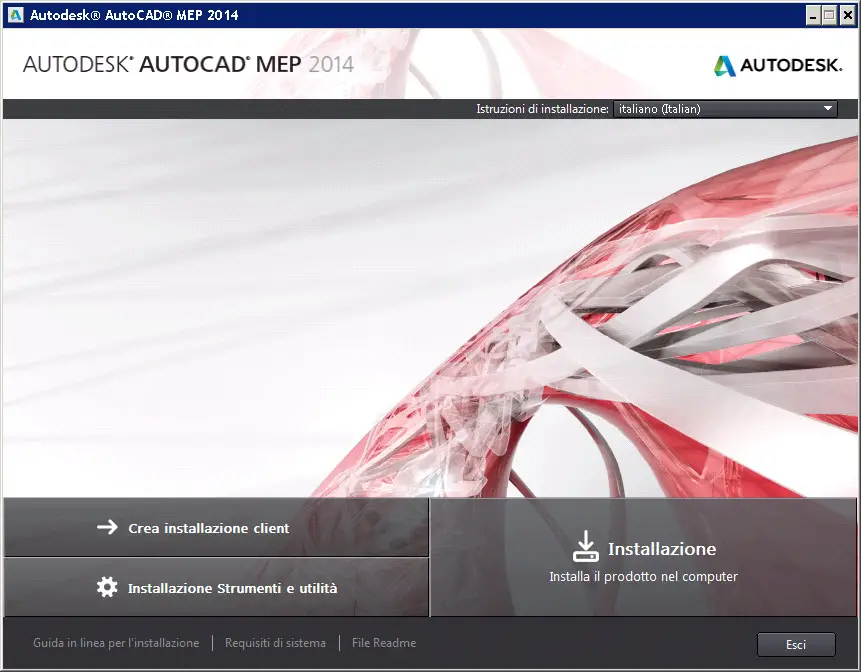Click the gear icon for Strumenti e utilità
861x672 pixels.
point(107,587)
